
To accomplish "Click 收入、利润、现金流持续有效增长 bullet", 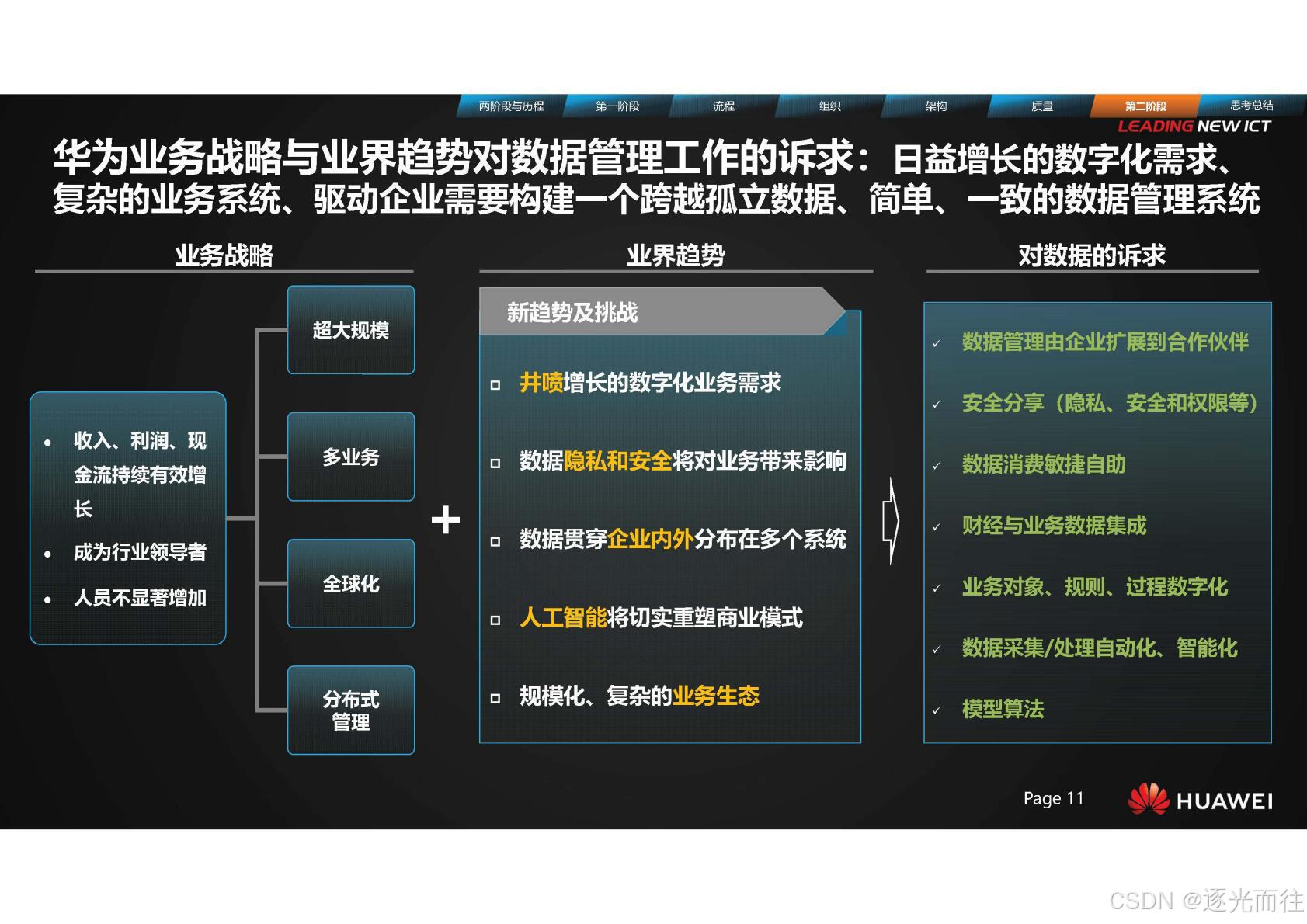I will point(140,474).
